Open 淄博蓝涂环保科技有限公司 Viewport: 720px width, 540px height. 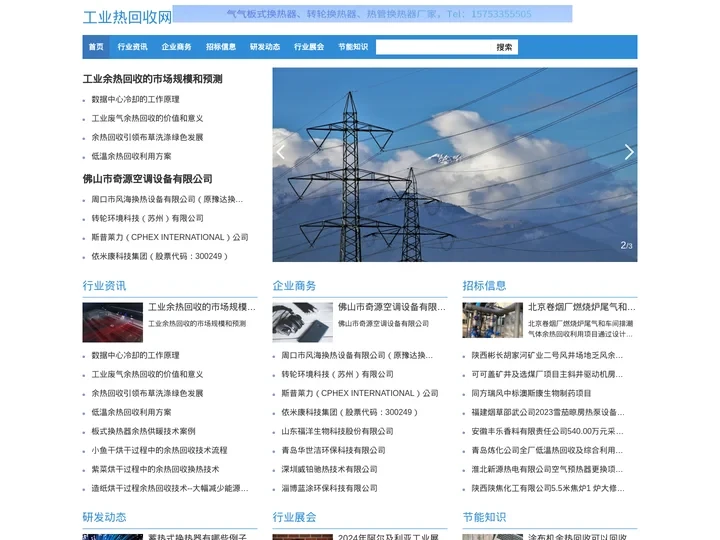pyautogui.click(x=329, y=489)
